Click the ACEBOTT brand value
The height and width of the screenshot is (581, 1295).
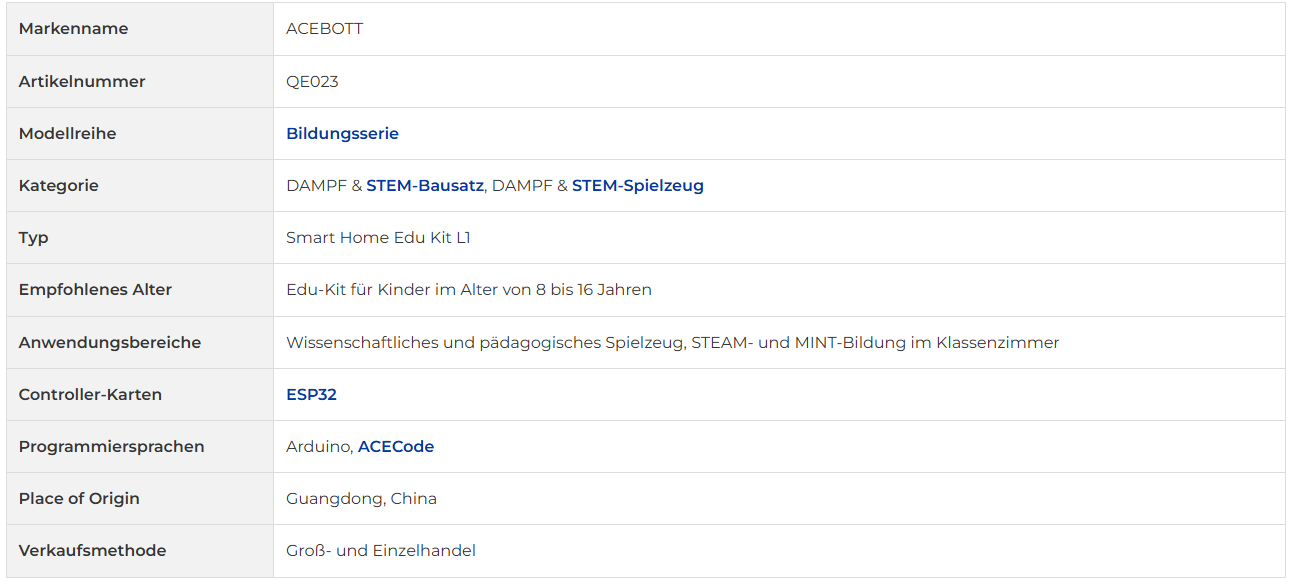click(324, 29)
